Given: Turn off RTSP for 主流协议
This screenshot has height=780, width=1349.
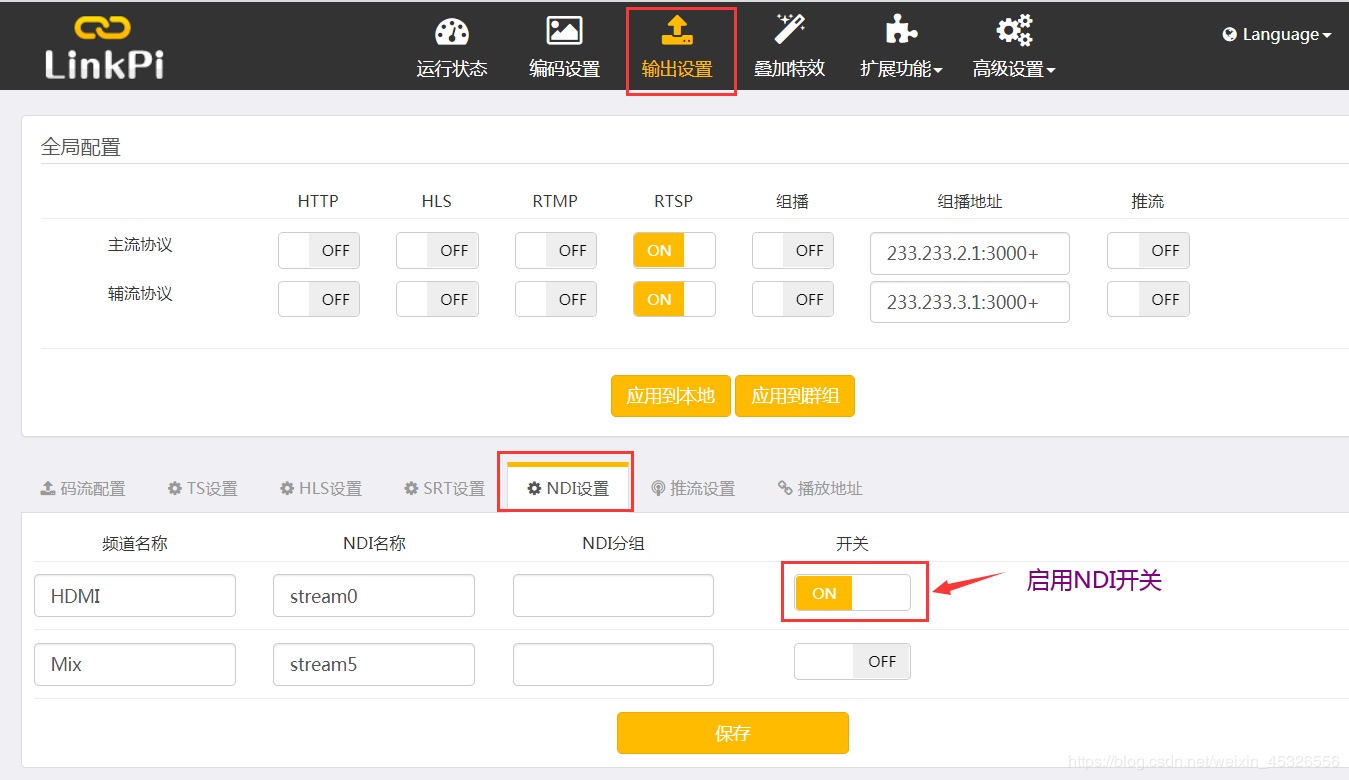Looking at the screenshot, I should click(x=674, y=251).
